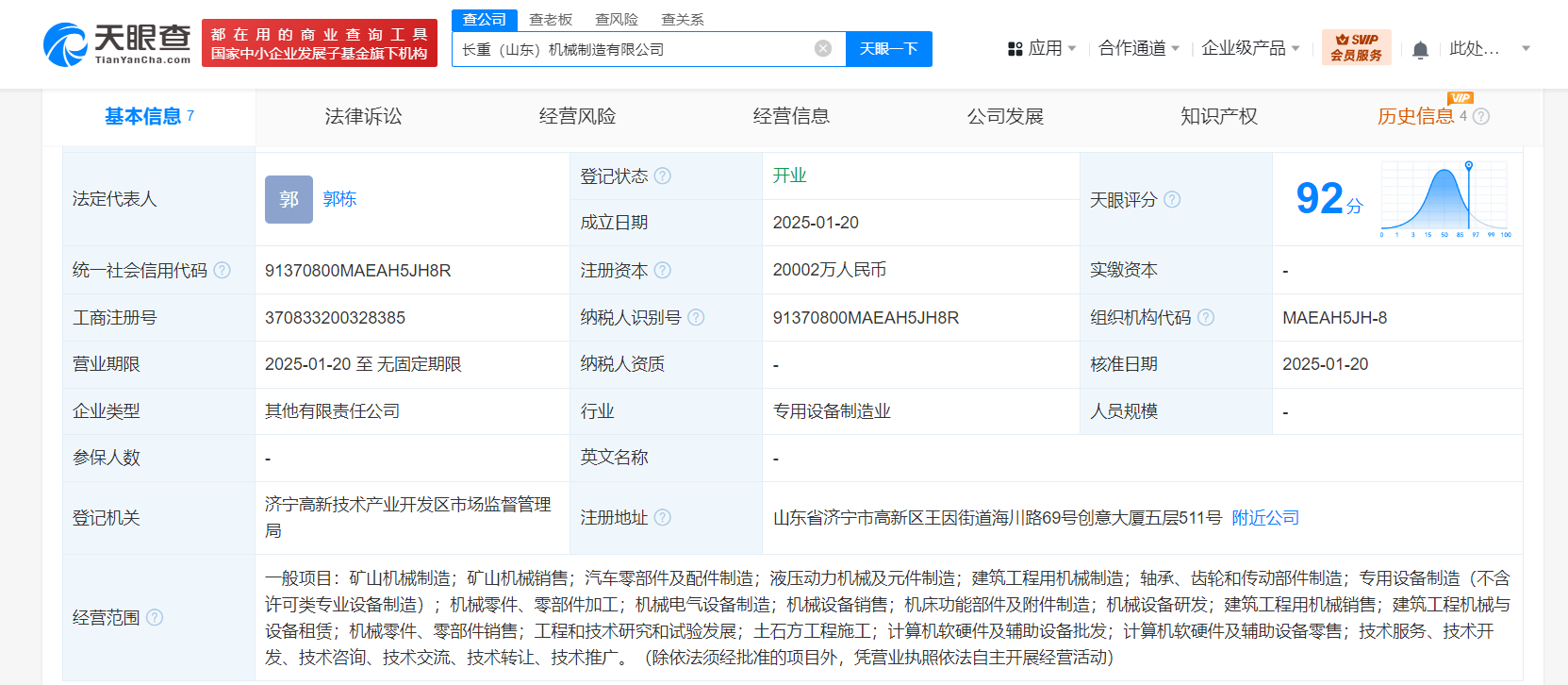Clear the search box text
The image size is (1568, 685).
(823, 48)
